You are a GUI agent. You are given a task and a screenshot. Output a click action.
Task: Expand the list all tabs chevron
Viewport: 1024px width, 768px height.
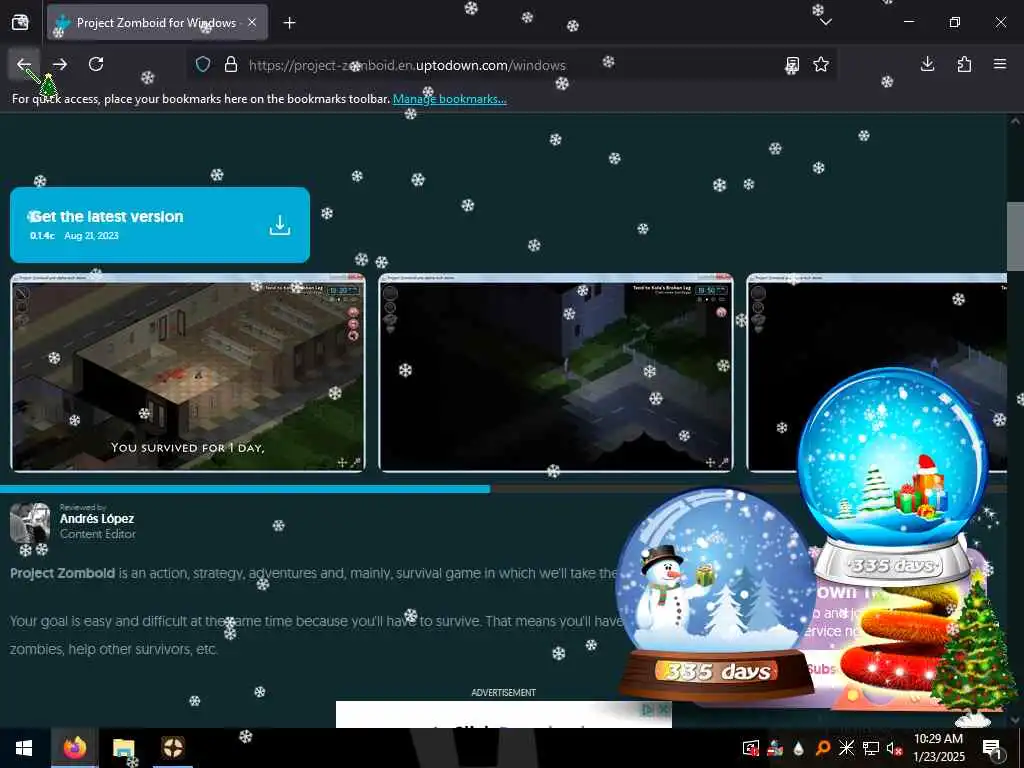825,22
